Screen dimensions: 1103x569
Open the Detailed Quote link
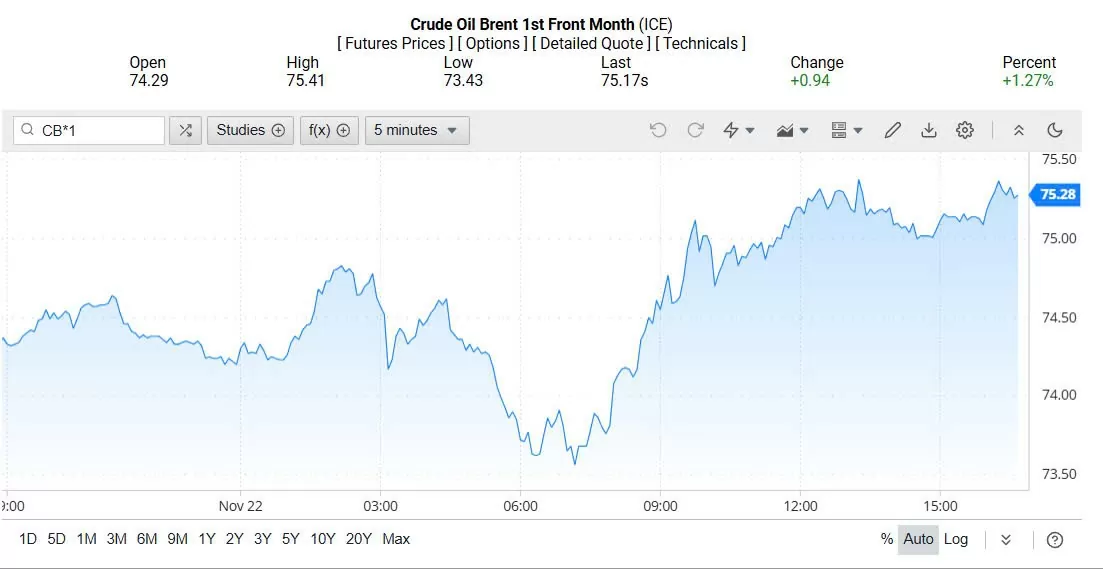590,43
